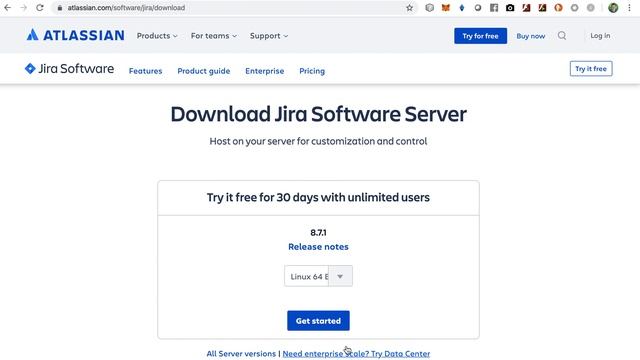The height and width of the screenshot is (360, 640).
Task: Click the 'Try it free for 30 days' heading
Action: pyautogui.click(x=318, y=198)
